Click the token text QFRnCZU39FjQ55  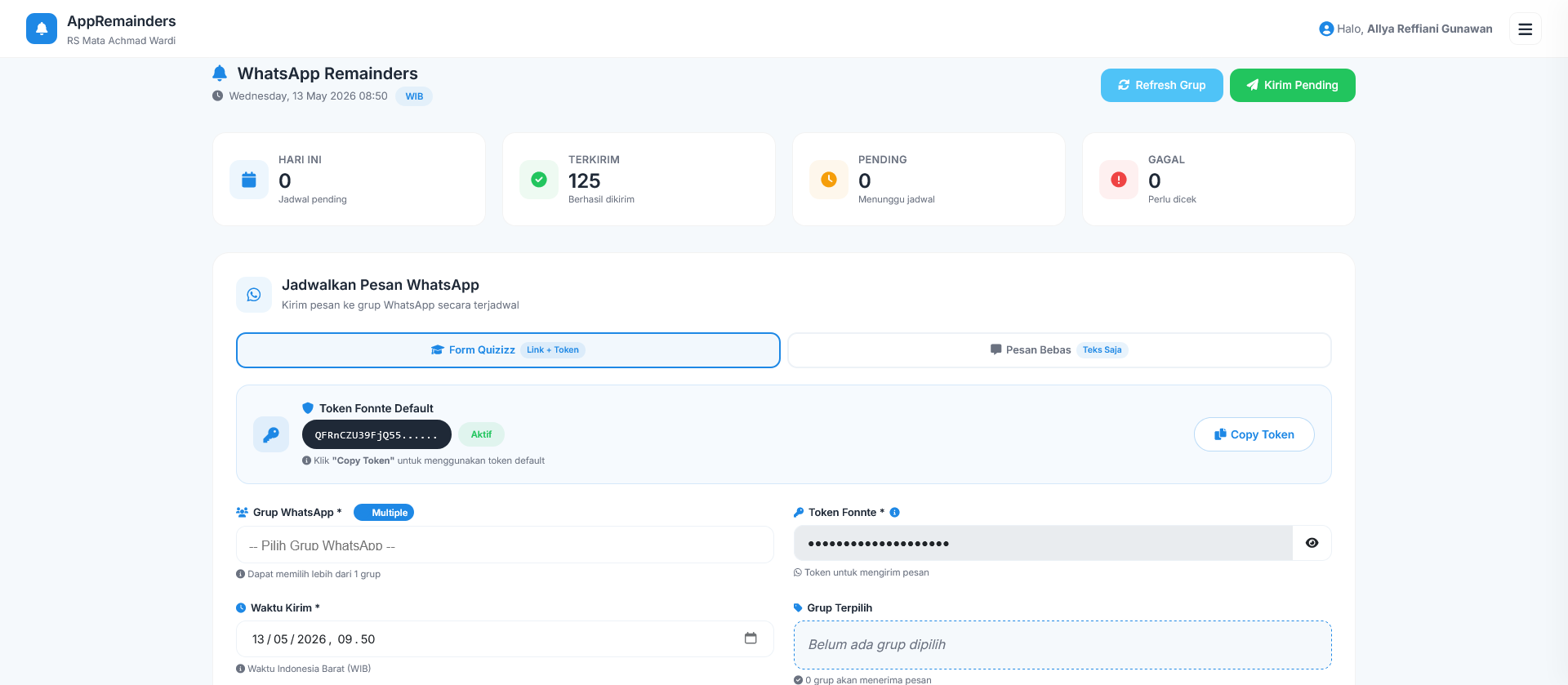tap(376, 435)
